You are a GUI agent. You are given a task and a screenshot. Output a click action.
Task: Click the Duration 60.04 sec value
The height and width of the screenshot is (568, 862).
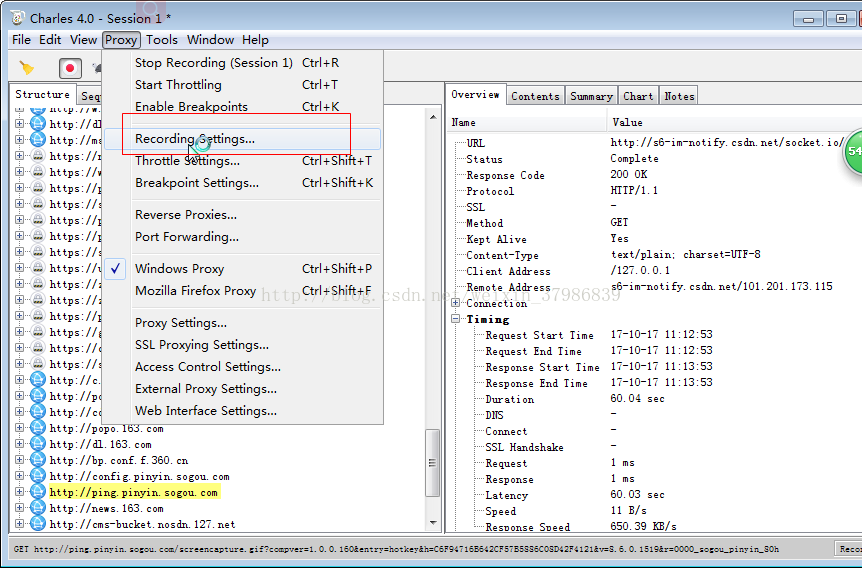(637, 398)
